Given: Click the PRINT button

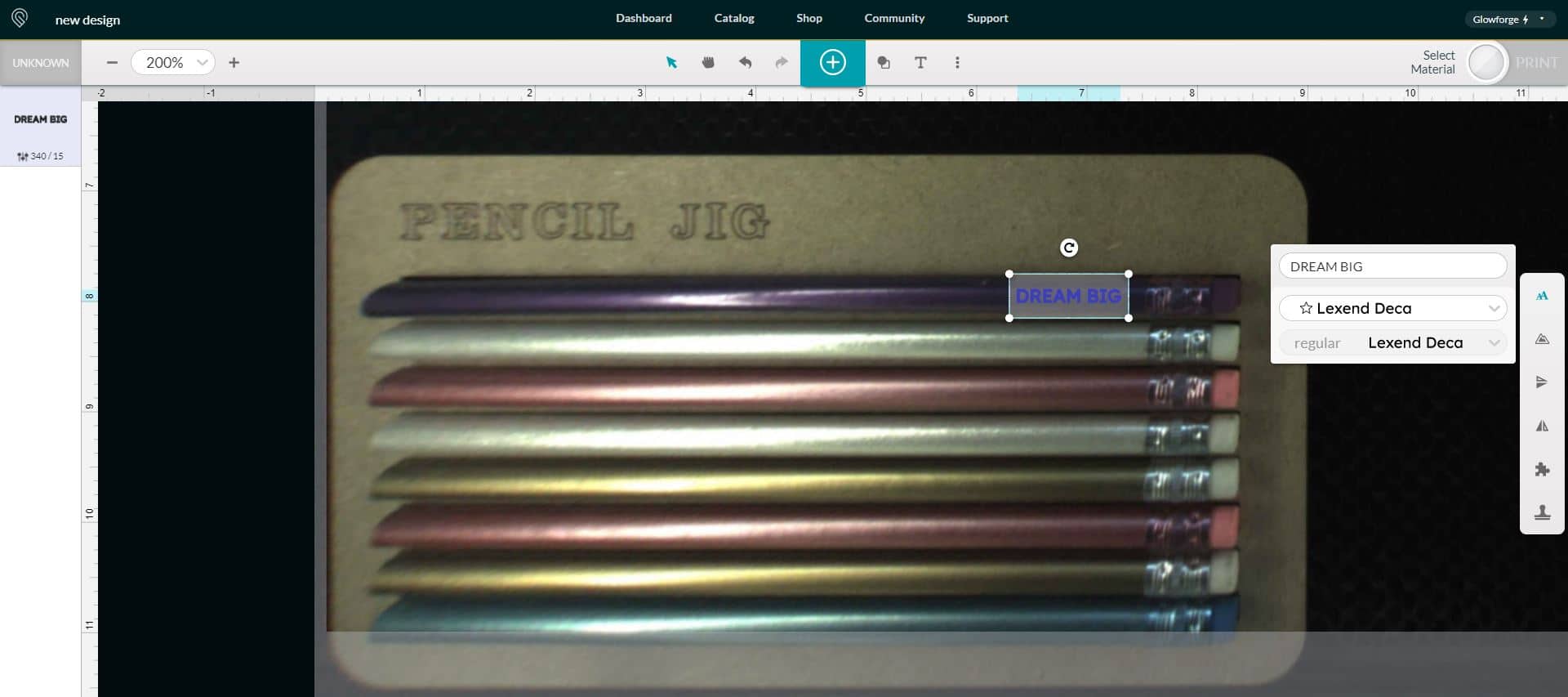Looking at the screenshot, I should pos(1537,63).
